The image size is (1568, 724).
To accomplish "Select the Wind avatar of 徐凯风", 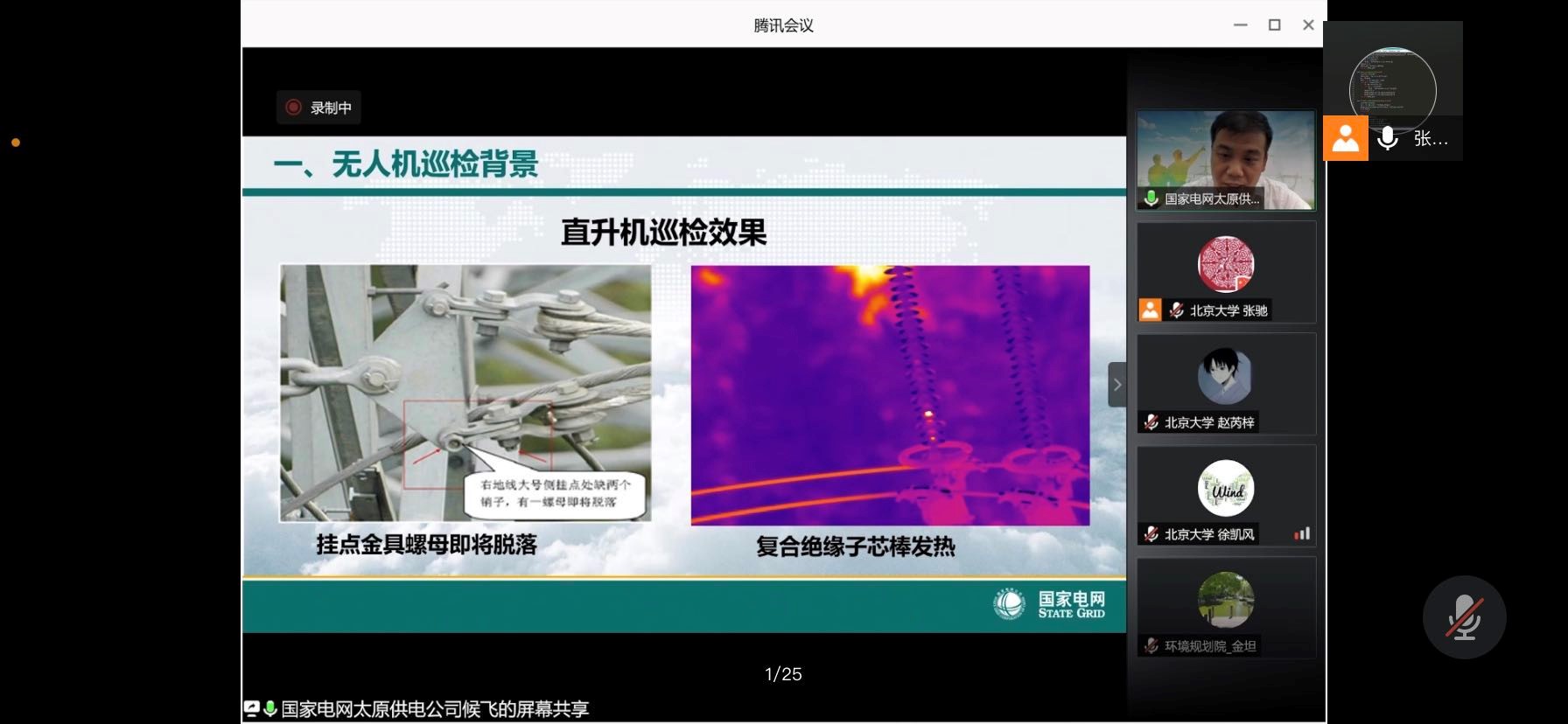I will coord(1225,488).
